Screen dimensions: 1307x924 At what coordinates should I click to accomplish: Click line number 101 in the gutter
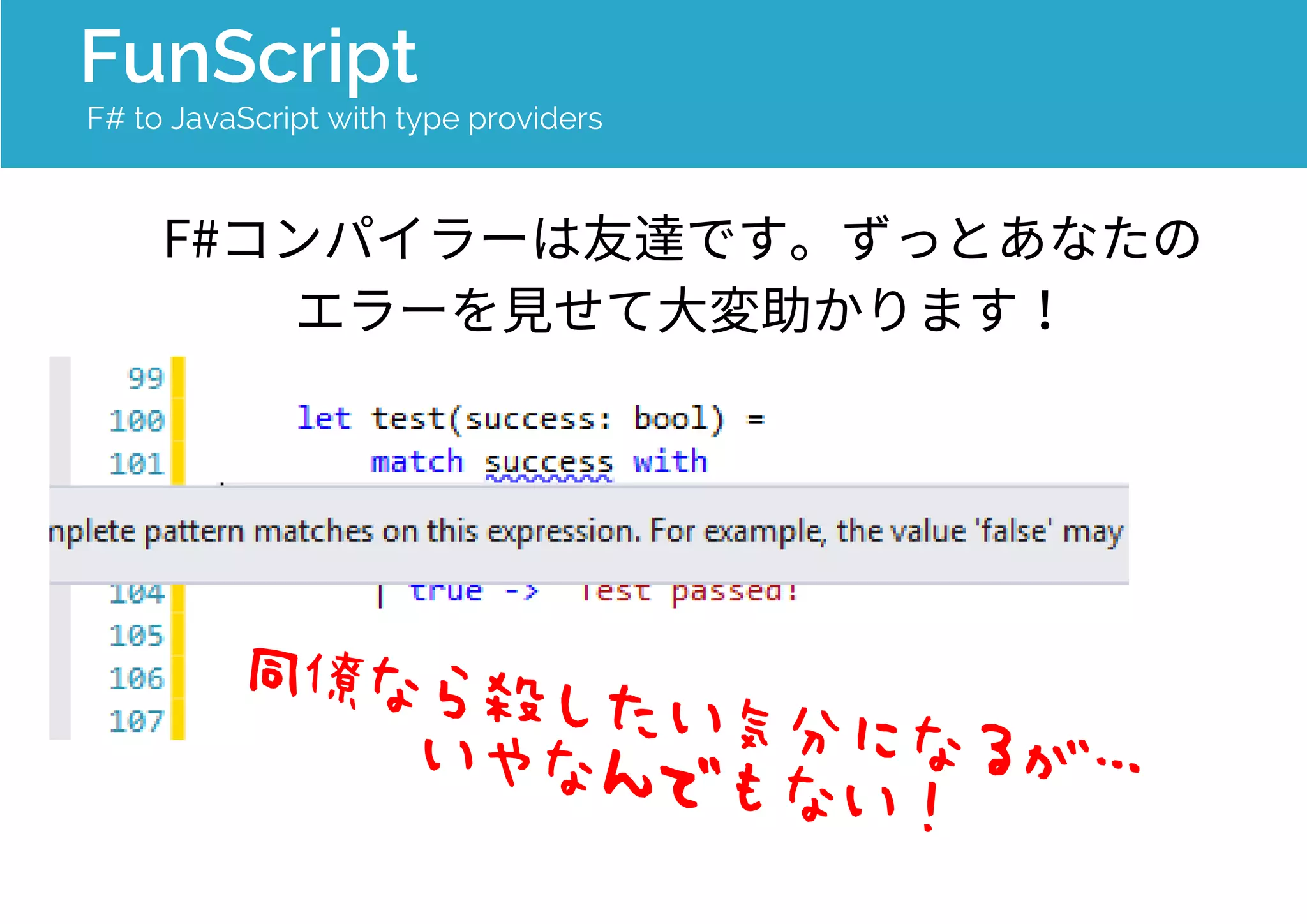(137, 464)
